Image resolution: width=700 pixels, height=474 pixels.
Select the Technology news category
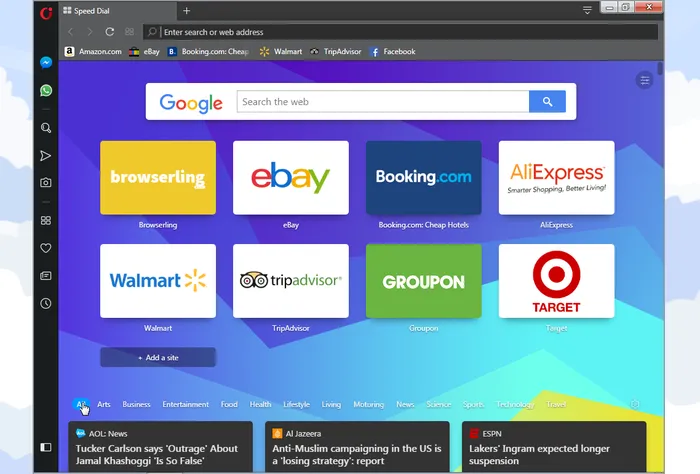point(515,404)
